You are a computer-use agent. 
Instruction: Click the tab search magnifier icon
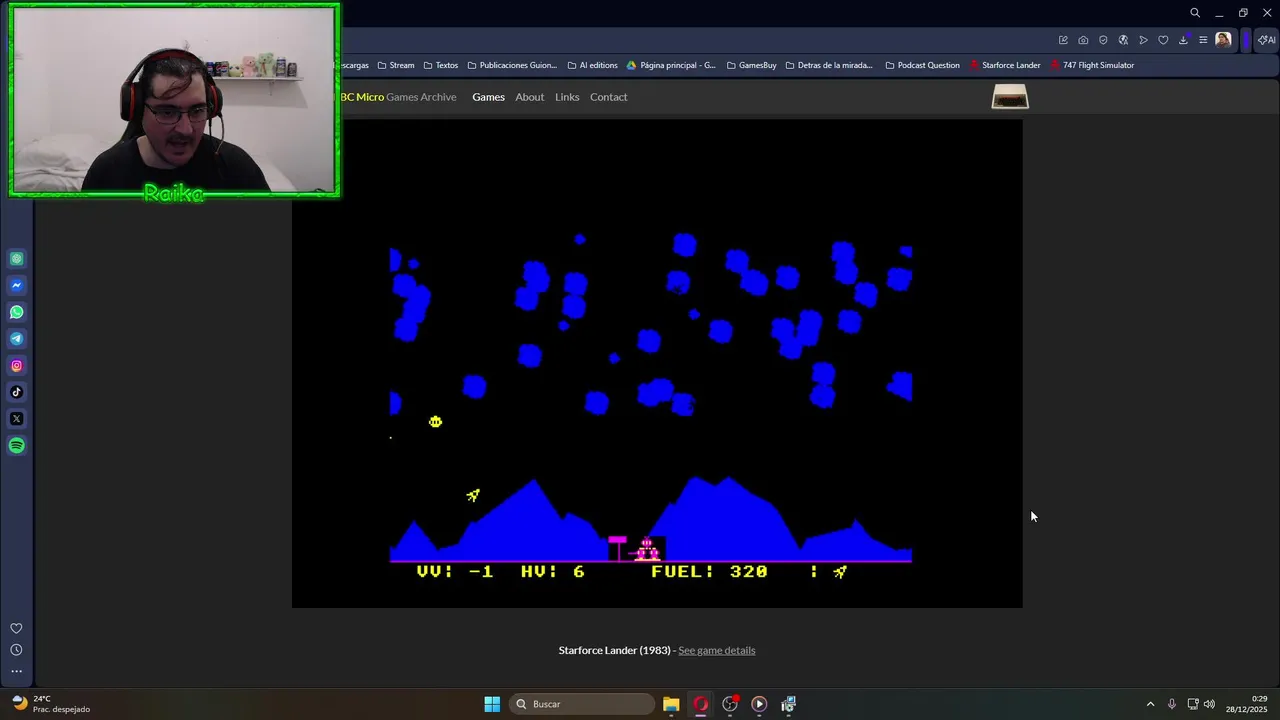(1195, 13)
